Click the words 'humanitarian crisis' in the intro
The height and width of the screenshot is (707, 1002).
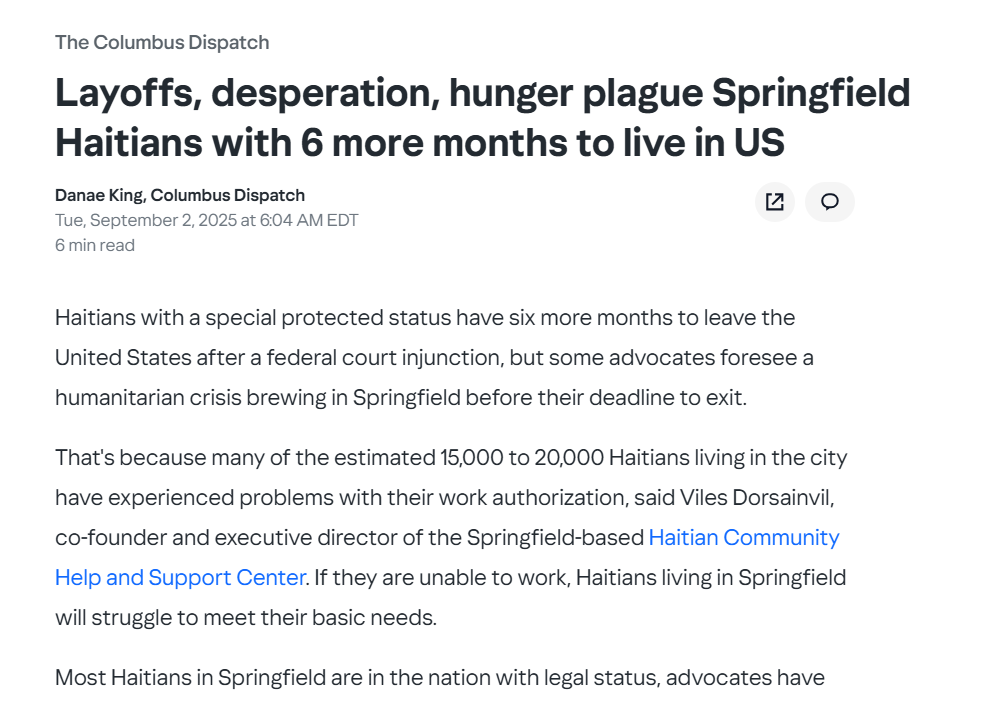[x=148, y=398]
